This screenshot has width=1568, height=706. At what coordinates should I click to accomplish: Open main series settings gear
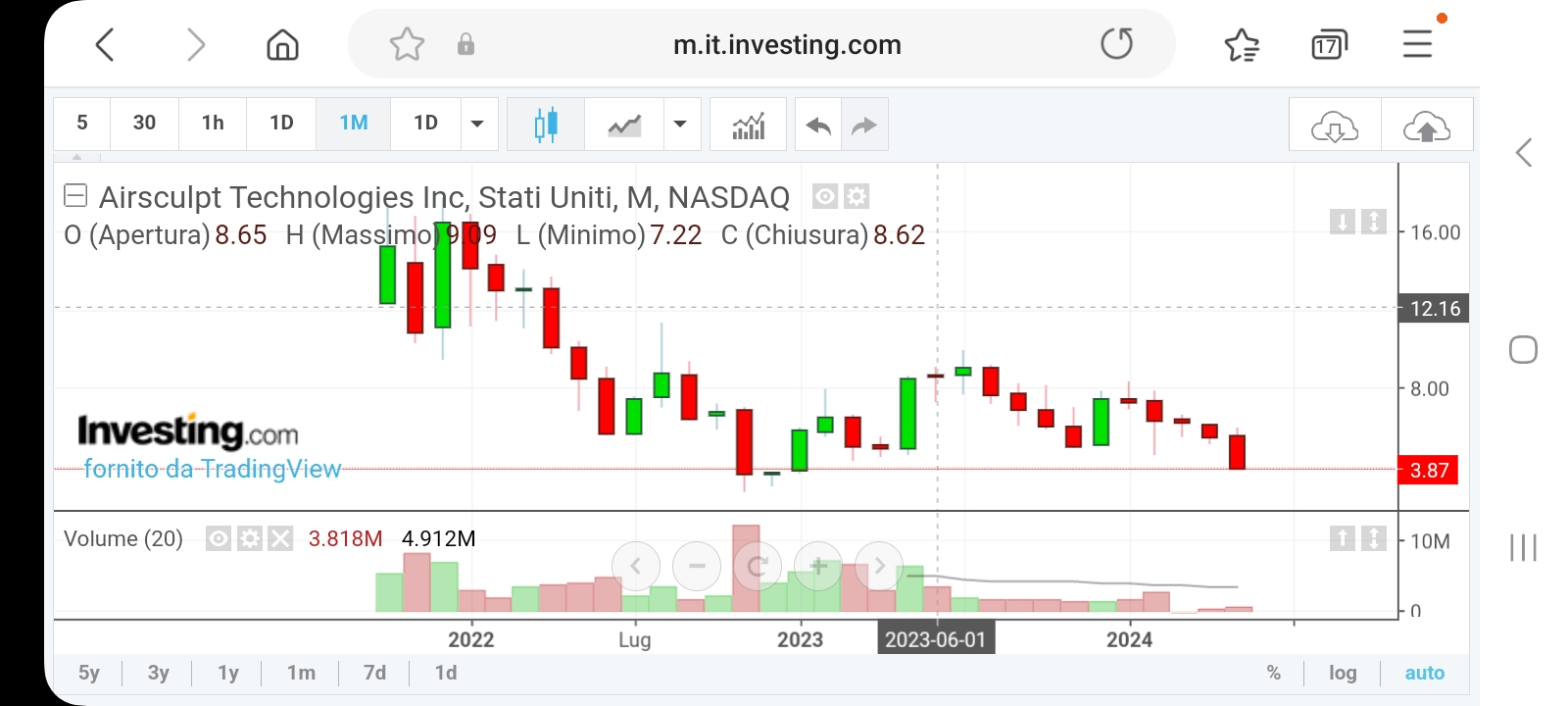pos(857,197)
